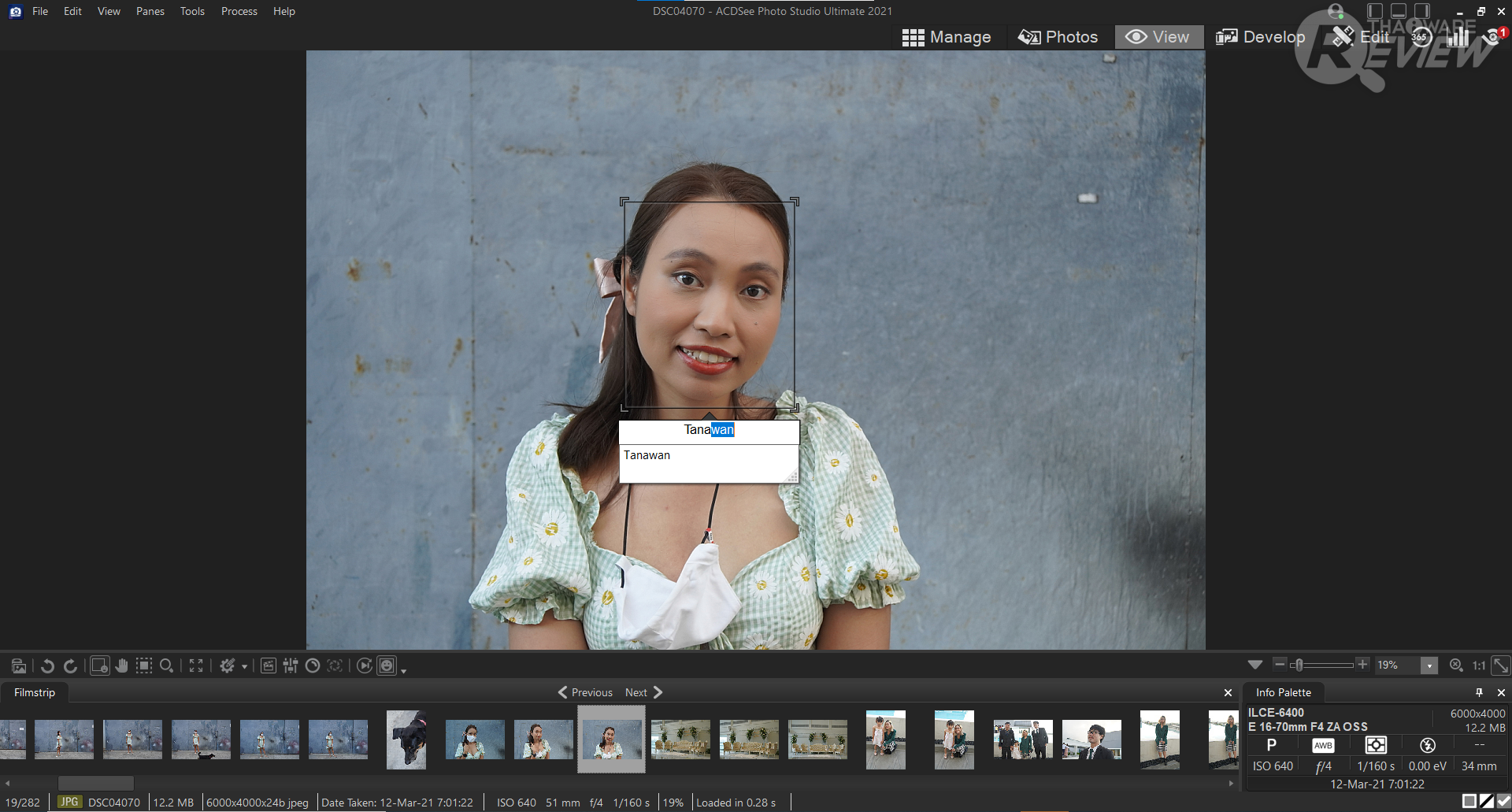This screenshot has width=1512, height=812.
Task: Expand the external editors dropdown arrow
Action: [244, 667]
